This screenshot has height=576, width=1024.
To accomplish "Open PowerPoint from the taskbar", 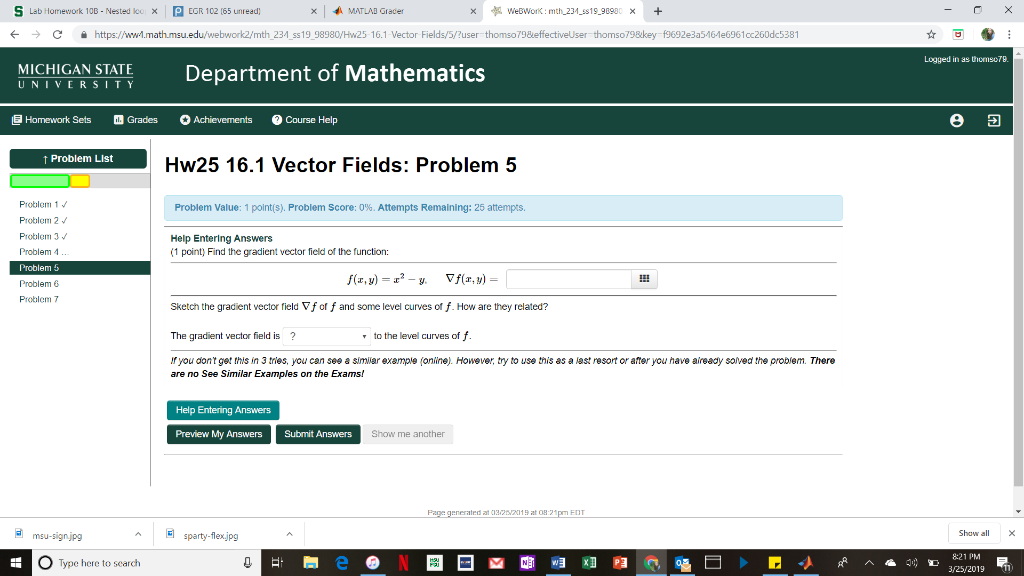I will click(620, 562).
